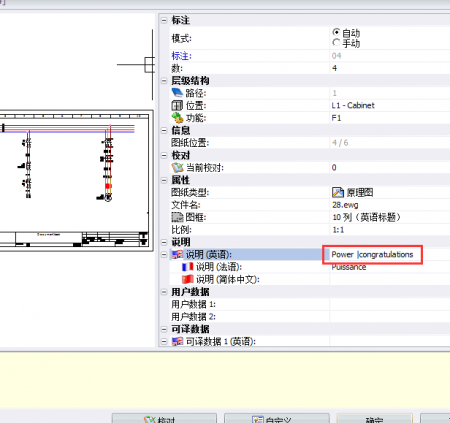Click the scale value 1:1

click(338, 230)
